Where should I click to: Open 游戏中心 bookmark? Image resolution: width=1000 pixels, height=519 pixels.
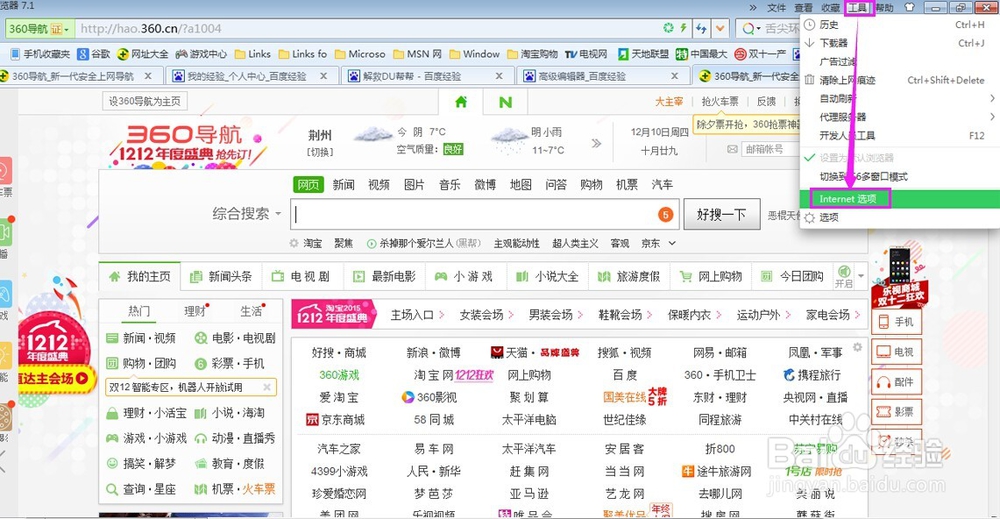coord(201,54)
